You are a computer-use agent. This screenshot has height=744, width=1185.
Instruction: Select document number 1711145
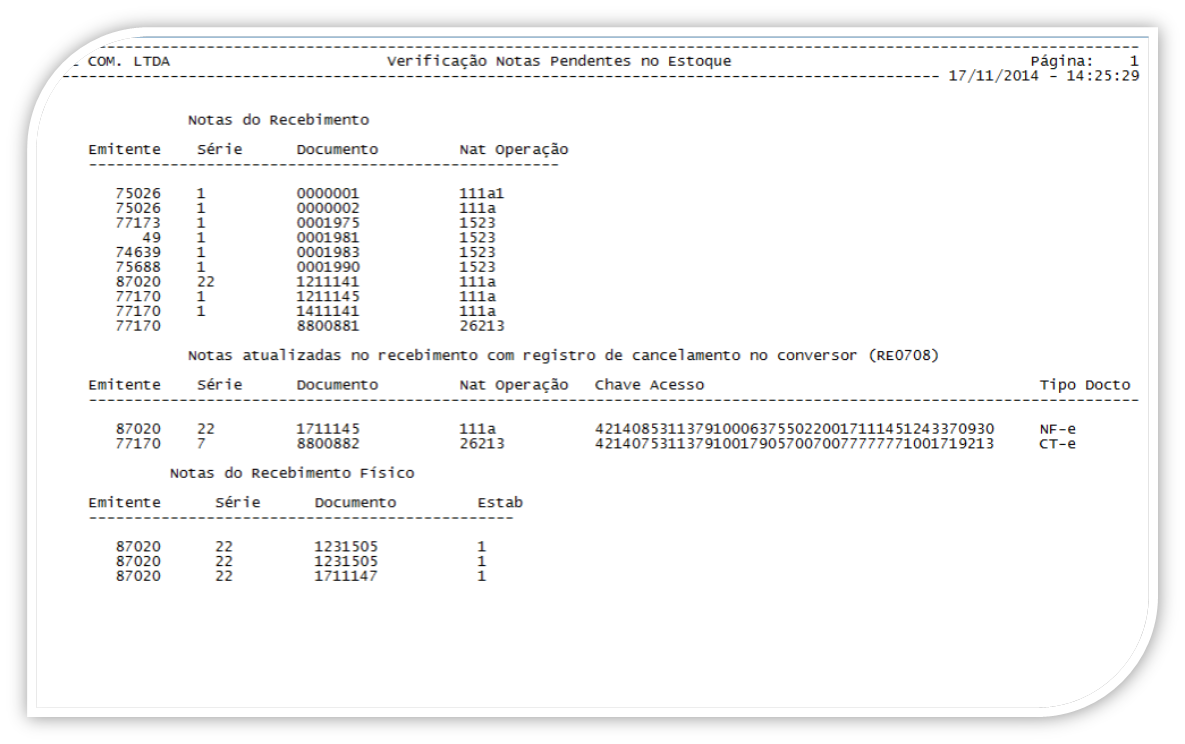click(328, 429)
